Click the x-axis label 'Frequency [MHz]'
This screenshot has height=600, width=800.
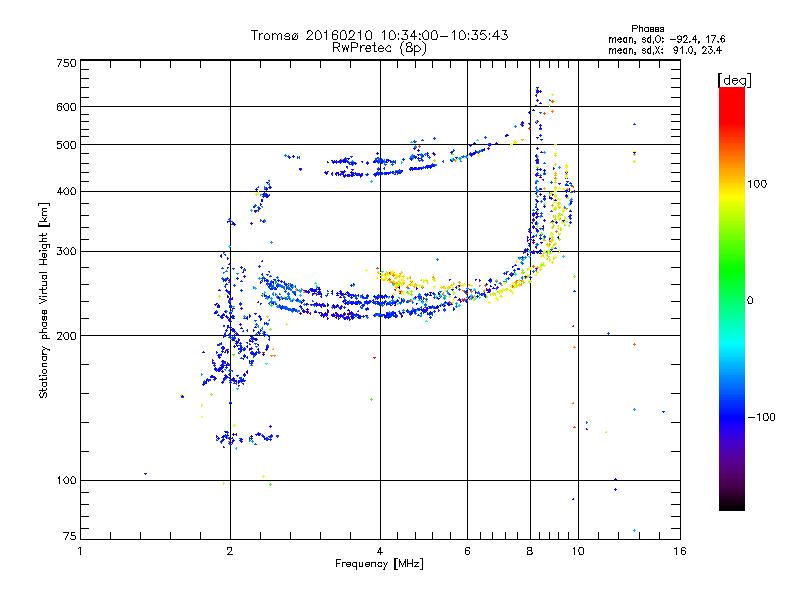pos(379,564)
